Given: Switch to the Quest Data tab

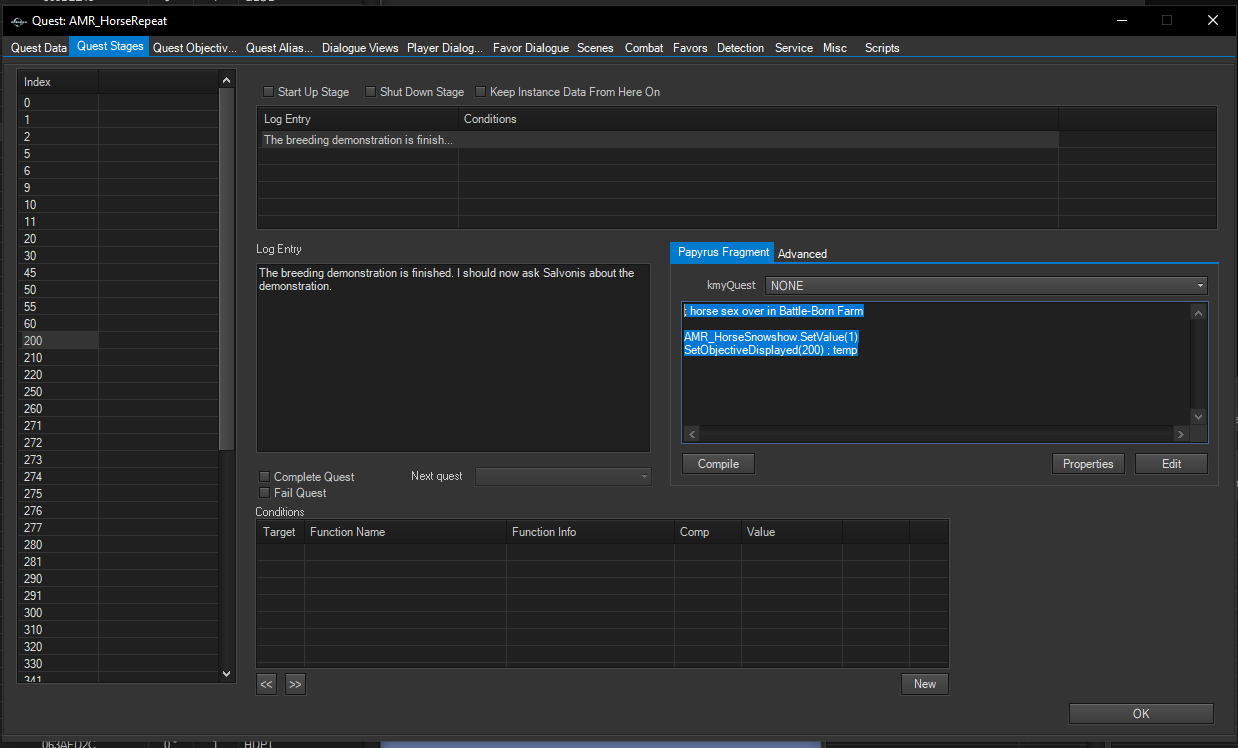Looking at the screenshot, I should click(x=39, y=48).
